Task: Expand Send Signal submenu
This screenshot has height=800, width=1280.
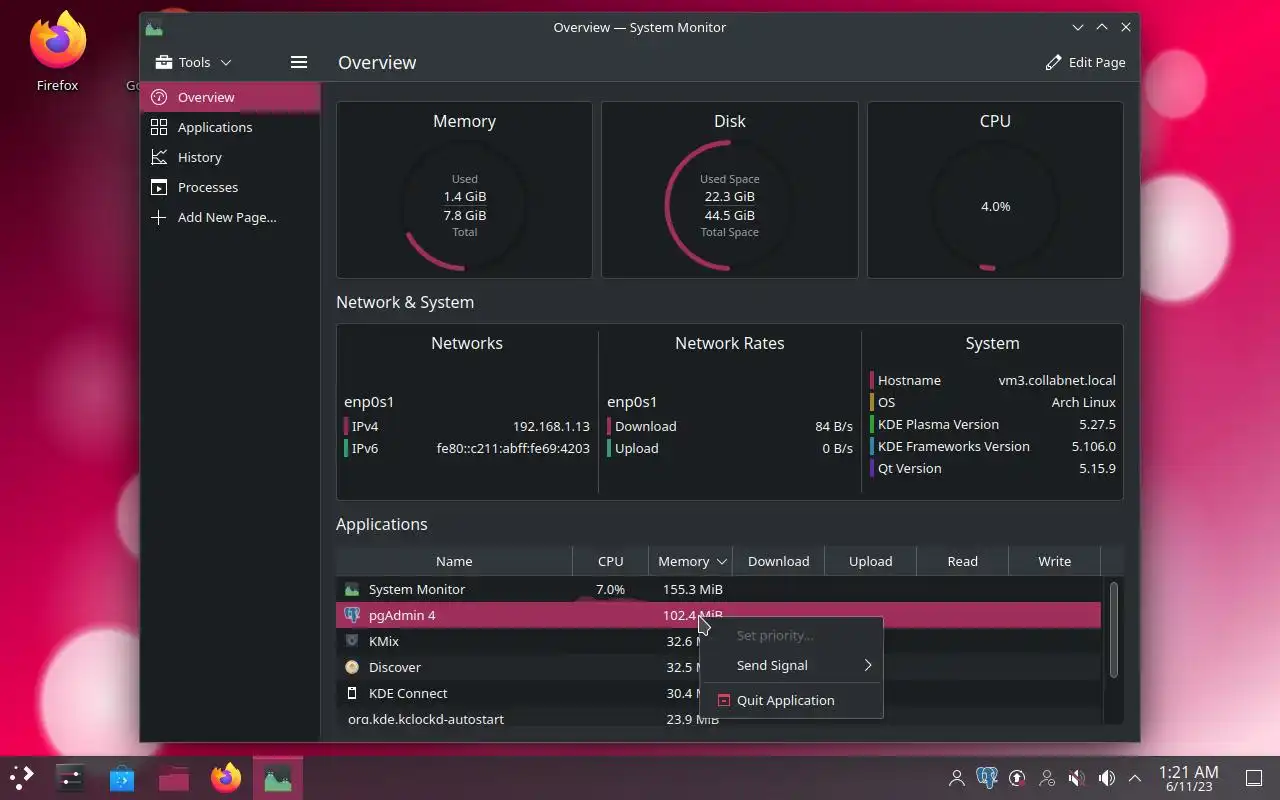Action: [790, 665]
